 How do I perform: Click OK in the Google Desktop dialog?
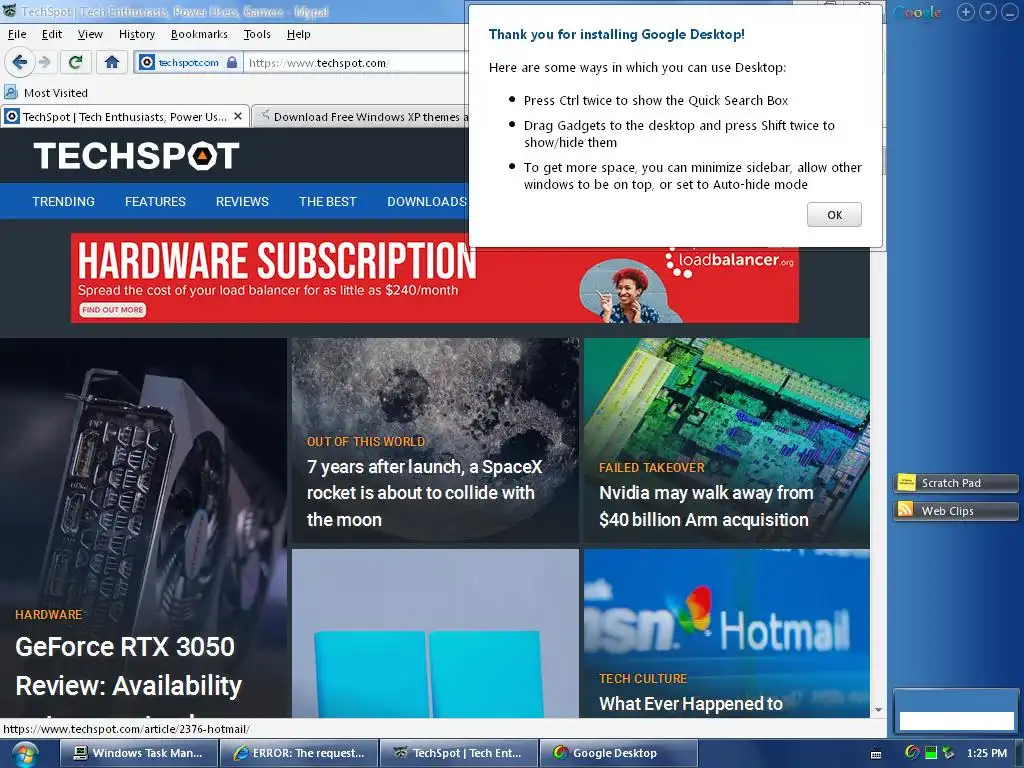[x=834, y=215]
